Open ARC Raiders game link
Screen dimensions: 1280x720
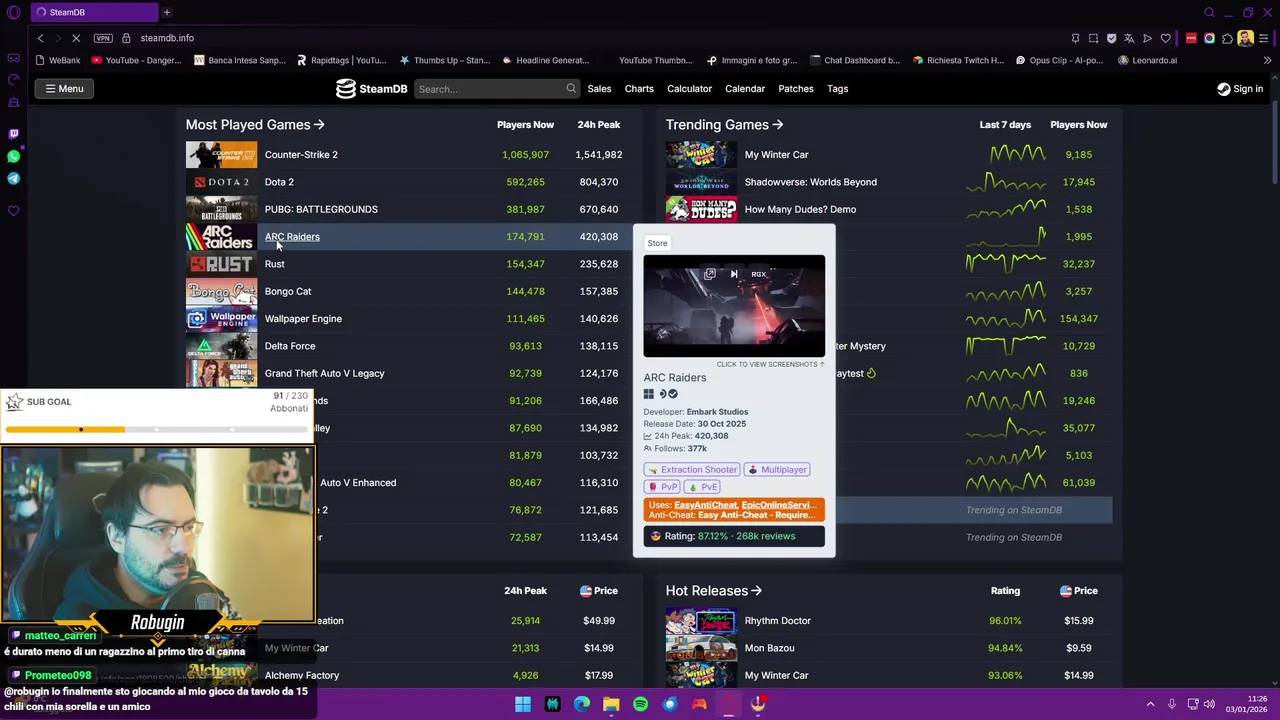pos(292,237)
